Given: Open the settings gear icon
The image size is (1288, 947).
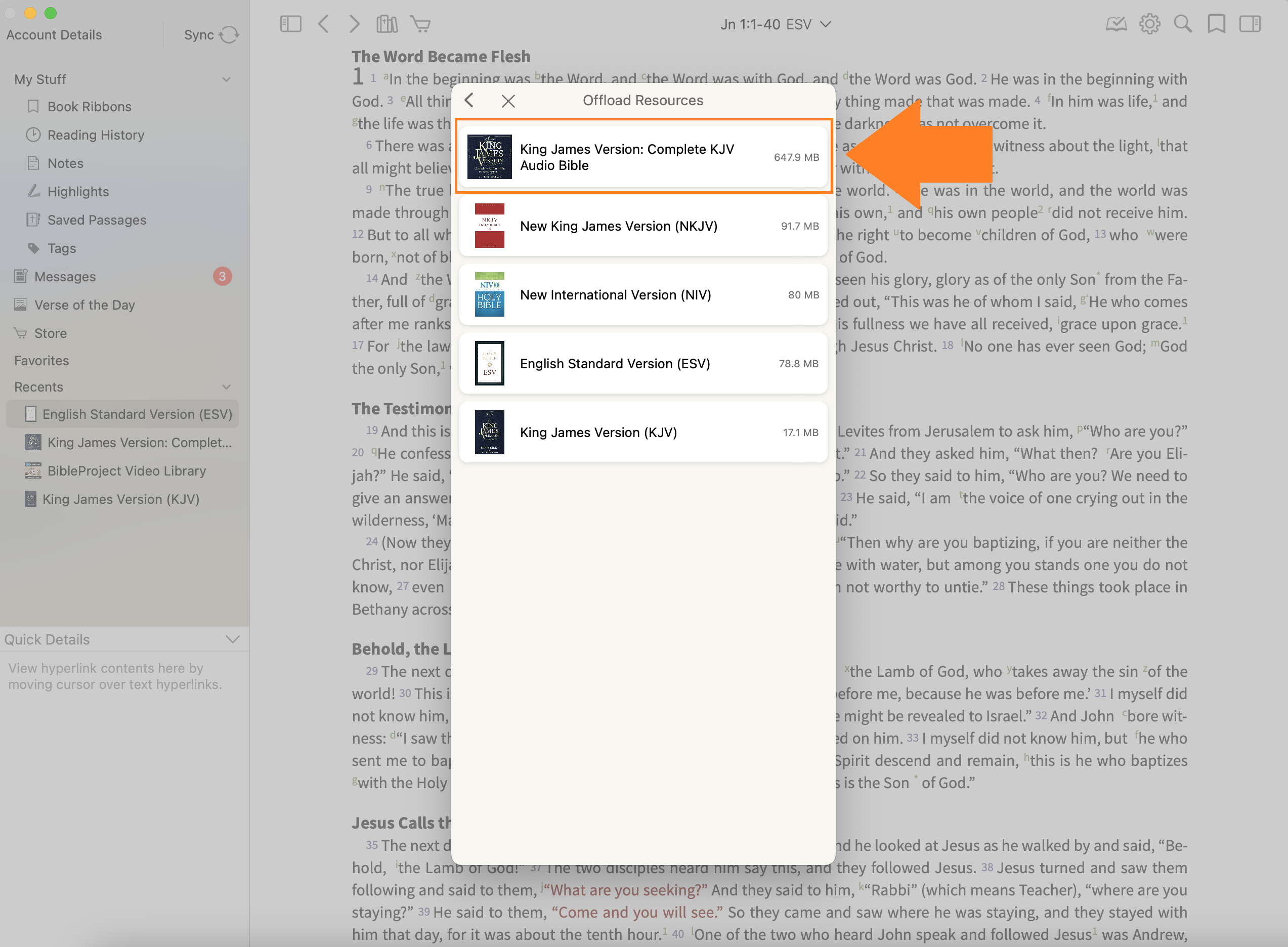Looking at the screenshot, I should point(1149,24).
